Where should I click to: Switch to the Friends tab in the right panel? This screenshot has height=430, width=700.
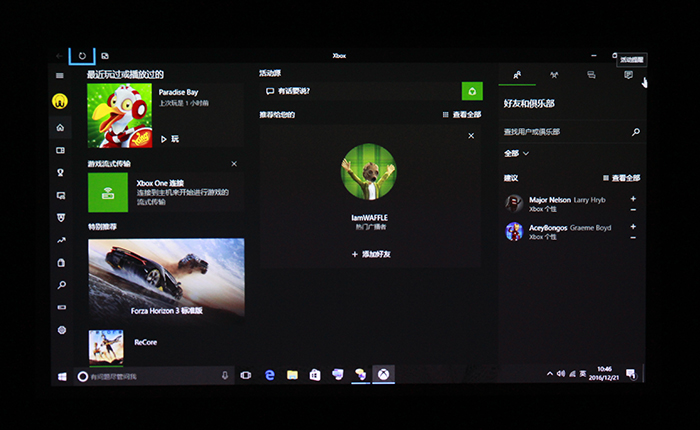[x=517, y=75]
